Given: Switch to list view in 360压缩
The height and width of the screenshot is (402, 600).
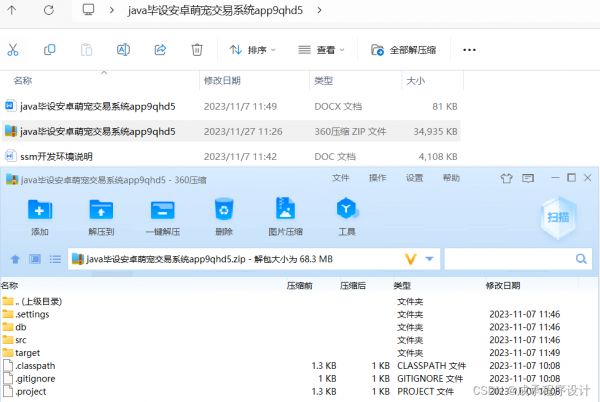Looking at the screenshot, I should pos(55,259).
